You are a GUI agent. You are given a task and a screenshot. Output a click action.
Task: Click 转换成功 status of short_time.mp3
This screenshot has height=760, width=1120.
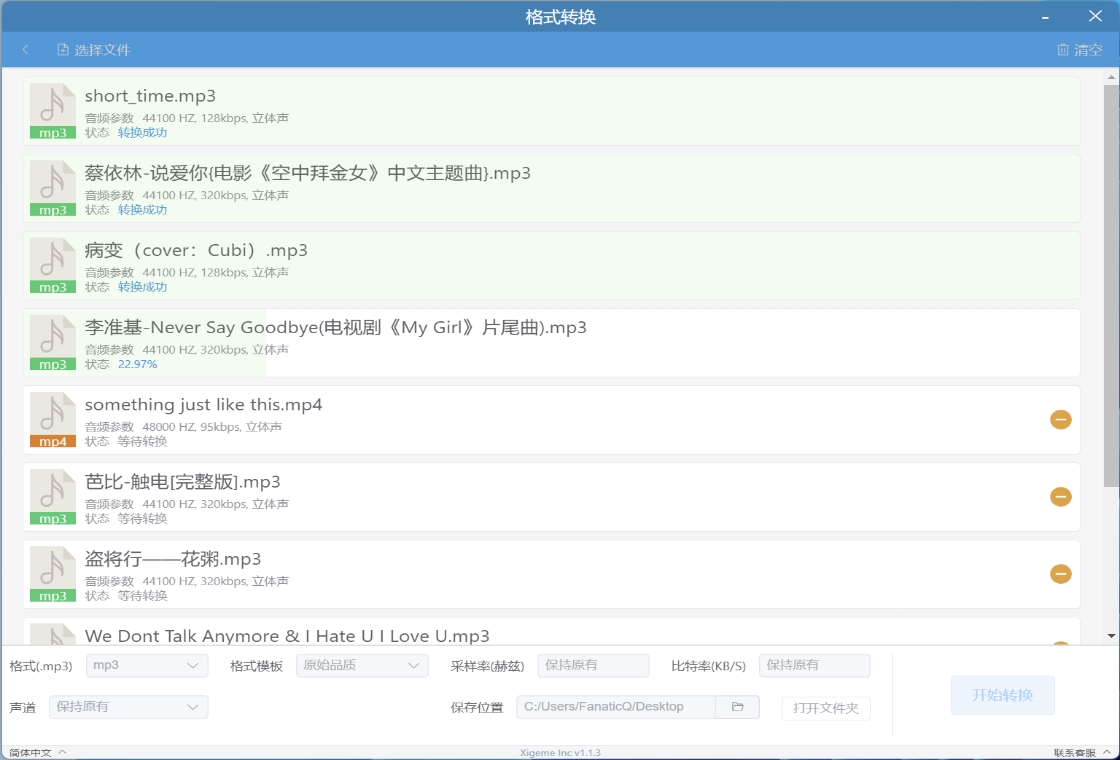pyautogui.click(x=142, y=133)
